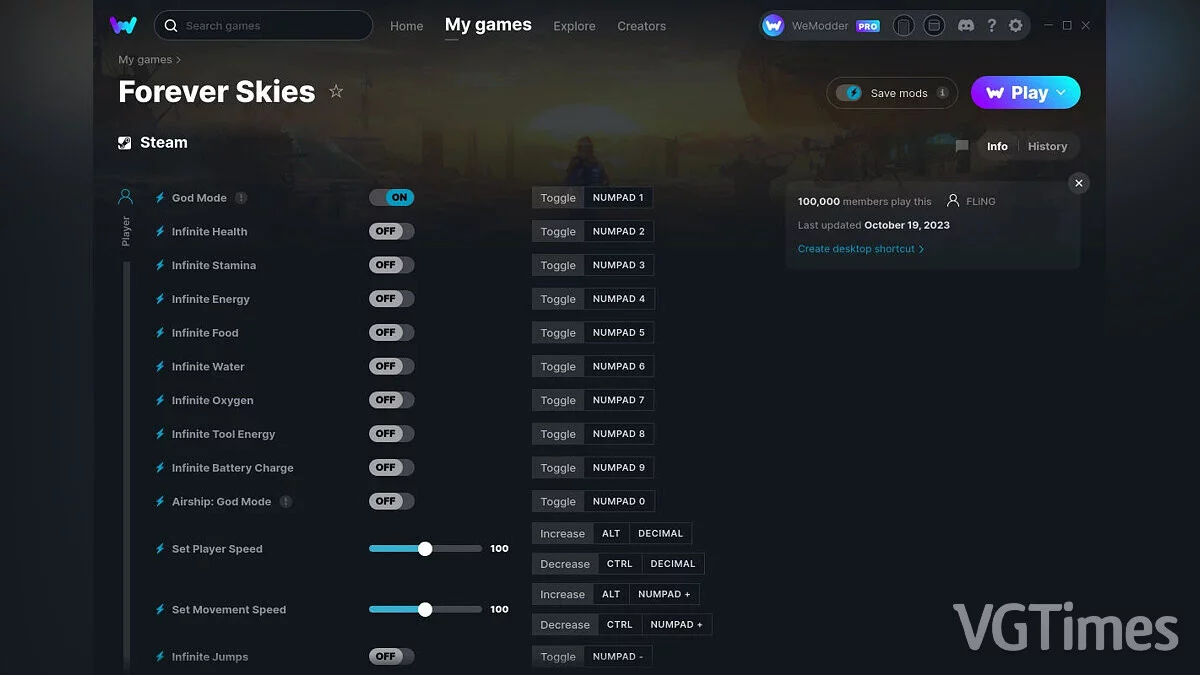Click CTRL key in Decrease Movement Speed row
Image resolution: width=1200 pixels, height=675 pixels.
[620, 625]
